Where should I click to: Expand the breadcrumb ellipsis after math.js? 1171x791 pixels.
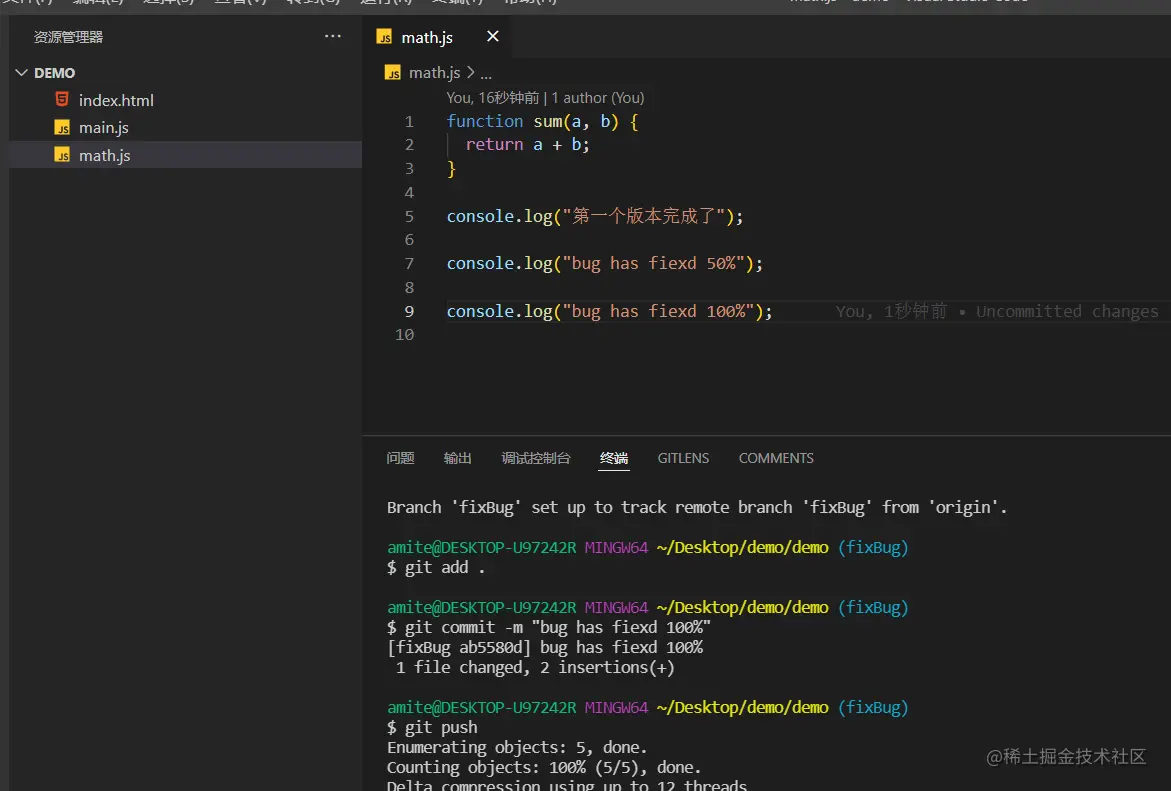pyautogui.click(x=485, y=72)
